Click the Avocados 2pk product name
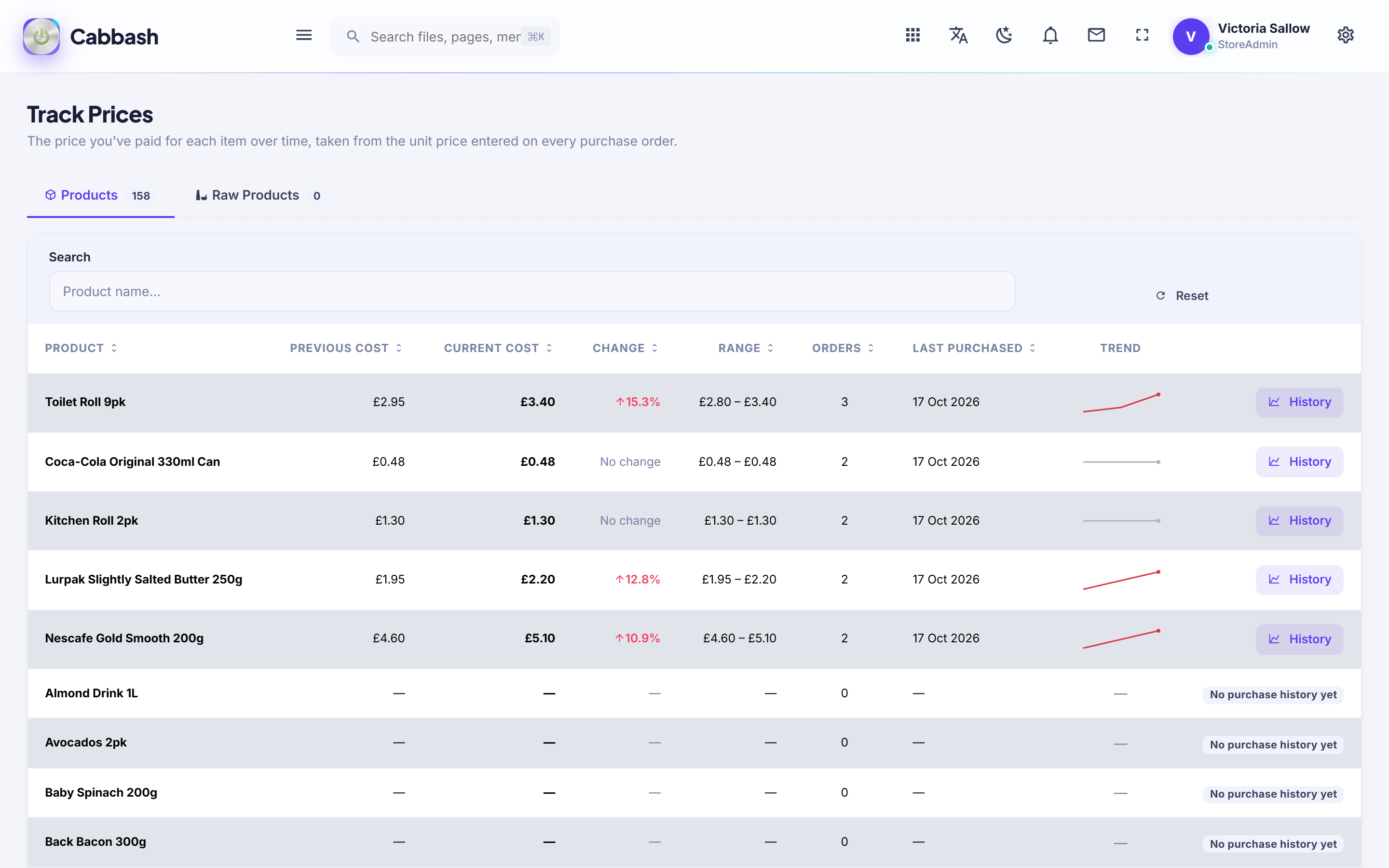Viewport: 1389px width, 868px height. click(x=85, y=742)
